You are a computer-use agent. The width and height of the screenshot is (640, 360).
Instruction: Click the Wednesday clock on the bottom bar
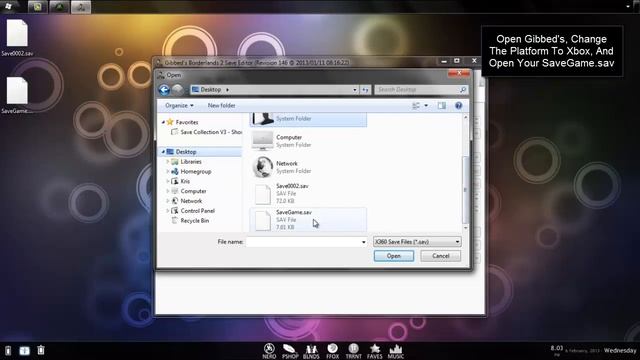(x=620, y=350)
